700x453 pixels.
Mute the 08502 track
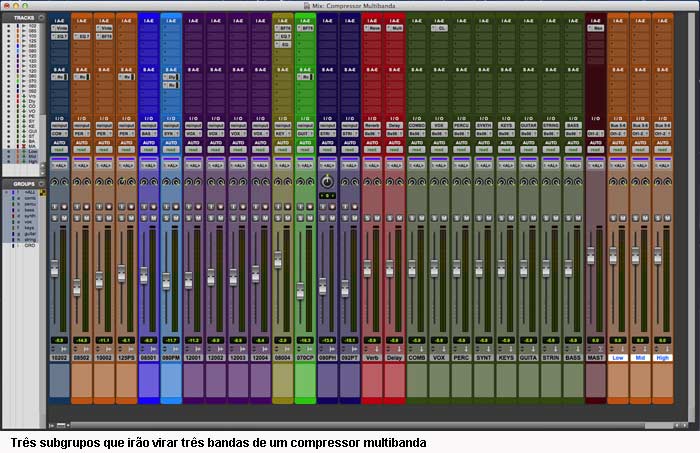[x=86, y=218]
